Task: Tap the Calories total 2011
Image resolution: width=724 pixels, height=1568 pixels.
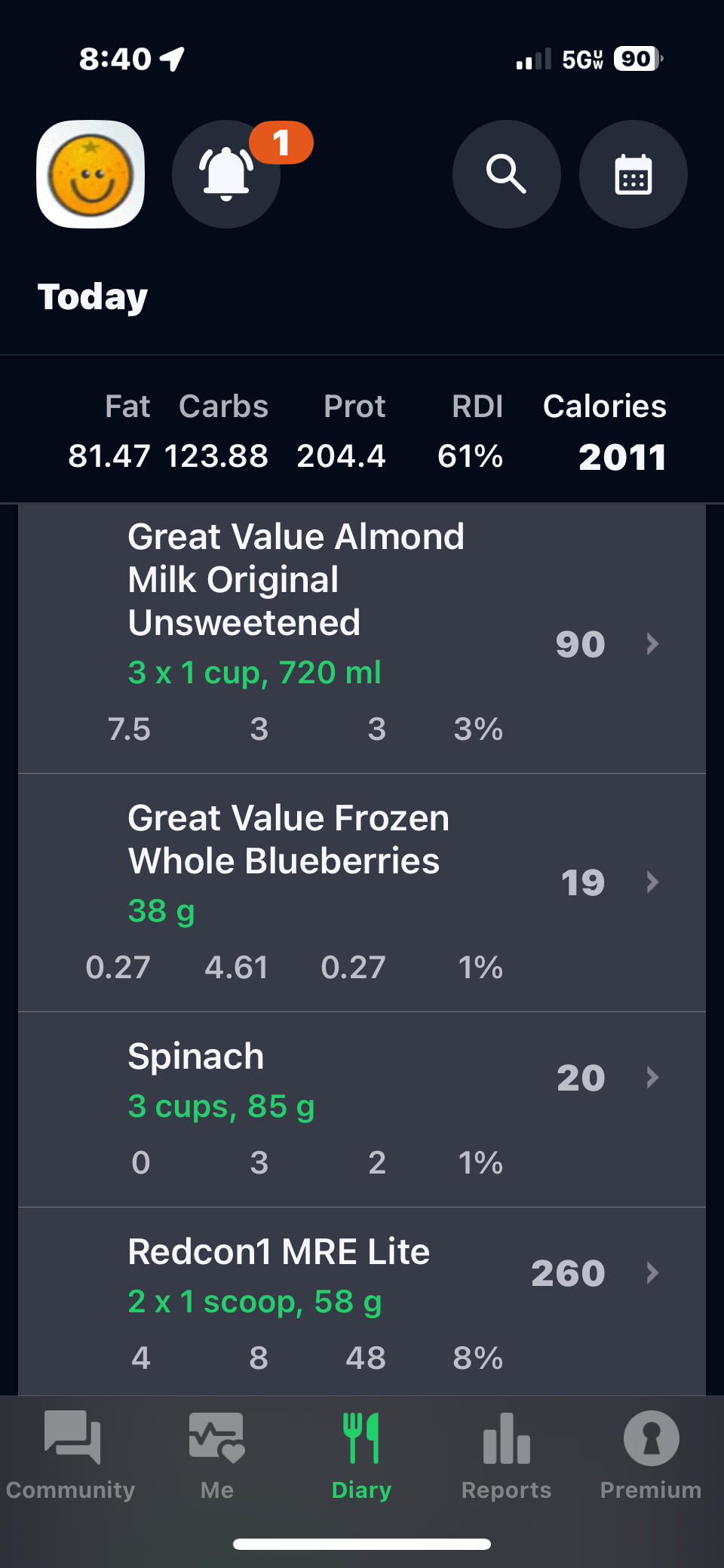Action: 622,457
